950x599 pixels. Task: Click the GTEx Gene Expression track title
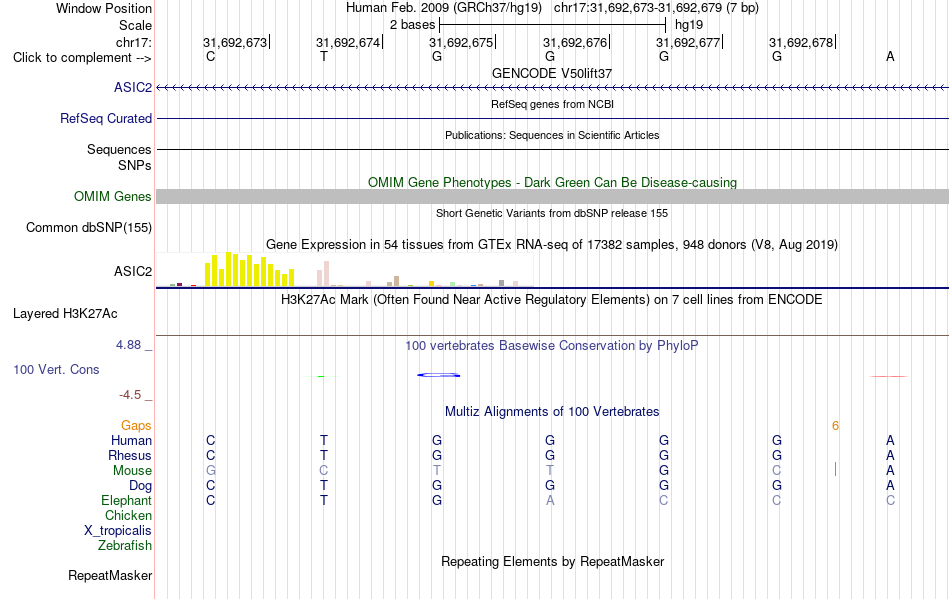[x=552, y=245]
